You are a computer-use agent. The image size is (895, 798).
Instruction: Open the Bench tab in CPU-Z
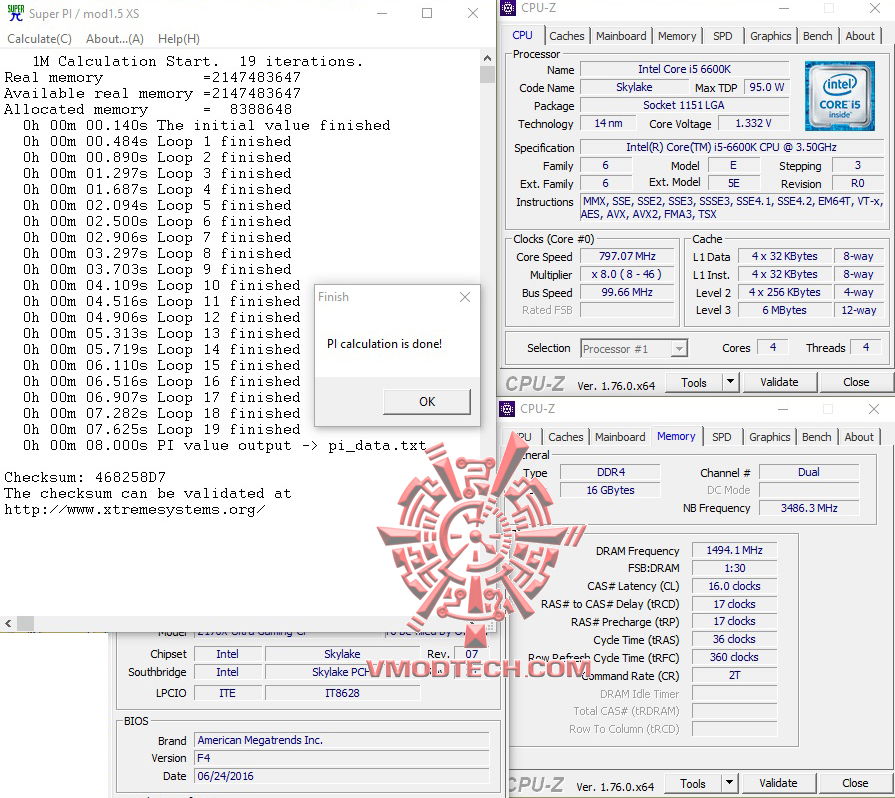point(817,35)
